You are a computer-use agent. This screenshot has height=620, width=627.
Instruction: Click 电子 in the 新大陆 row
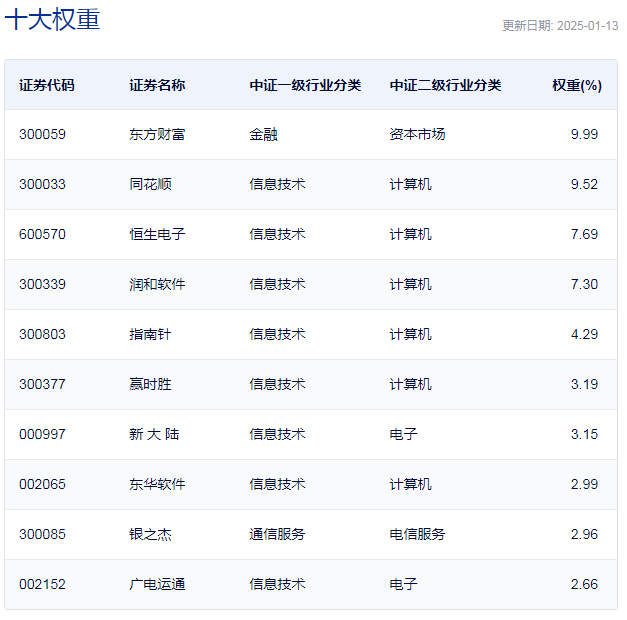pyautogui.click(x=403, y=434)
